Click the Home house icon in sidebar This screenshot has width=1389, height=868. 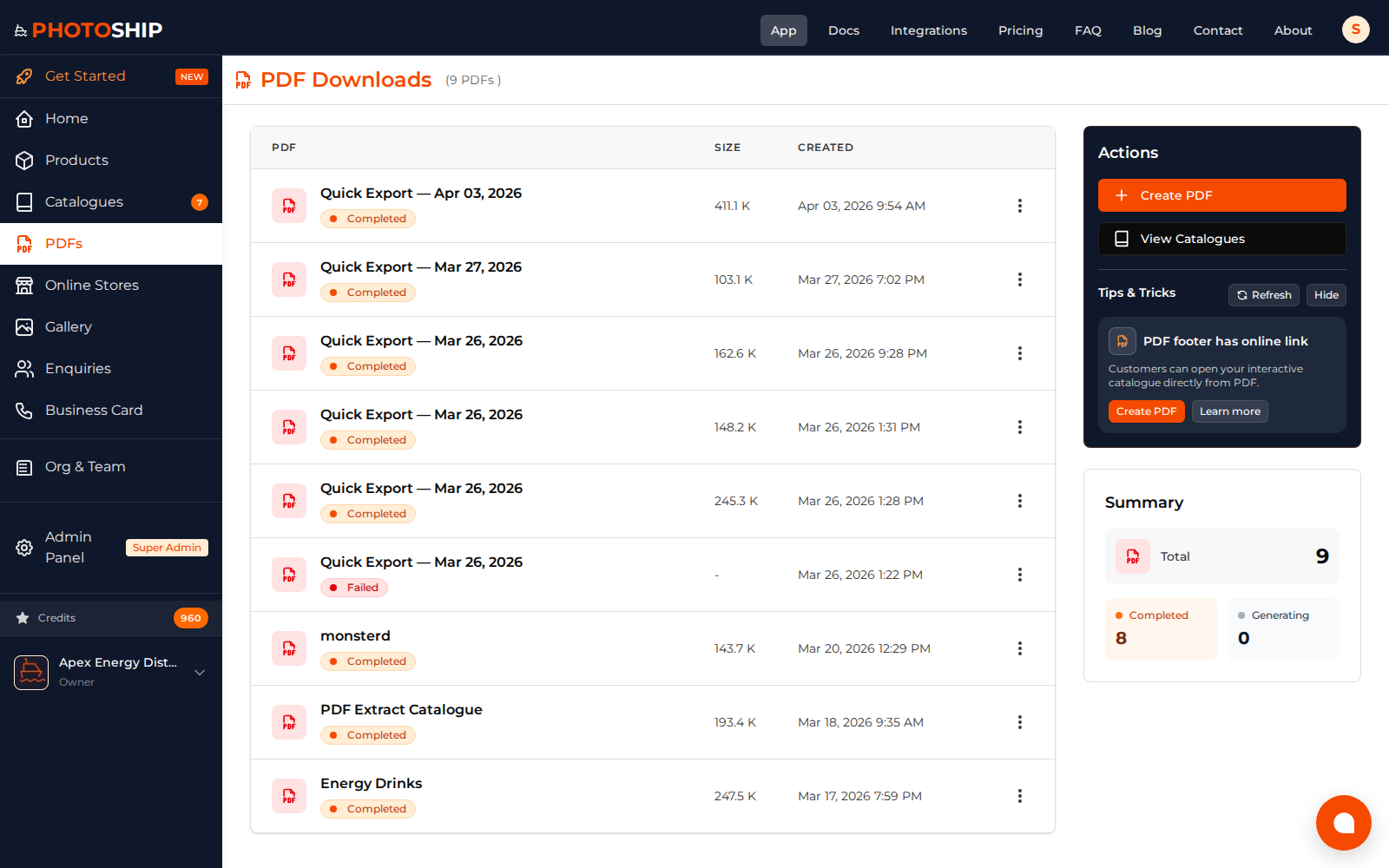(x=24, y=119)
